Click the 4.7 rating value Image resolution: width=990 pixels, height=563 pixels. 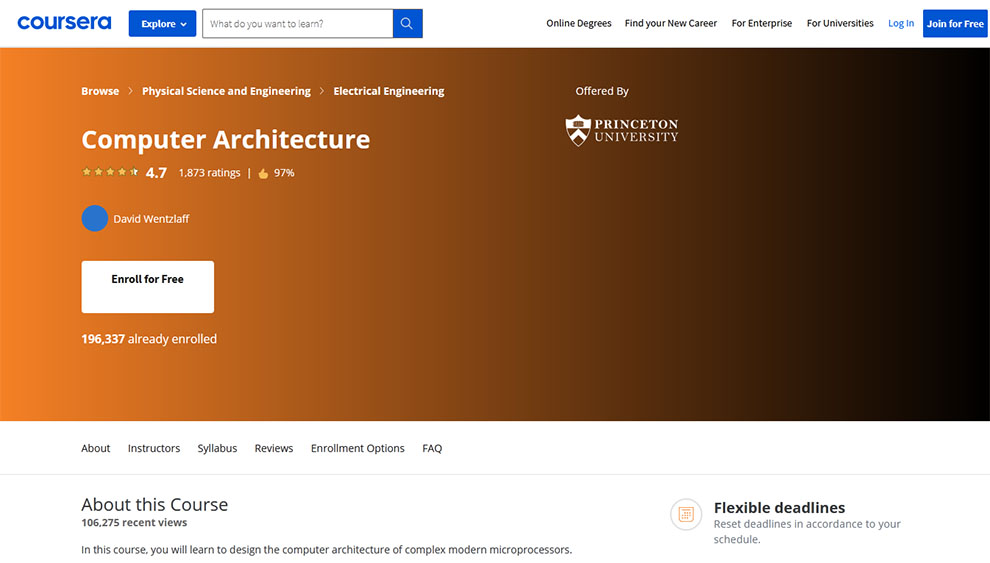point(156,173)
